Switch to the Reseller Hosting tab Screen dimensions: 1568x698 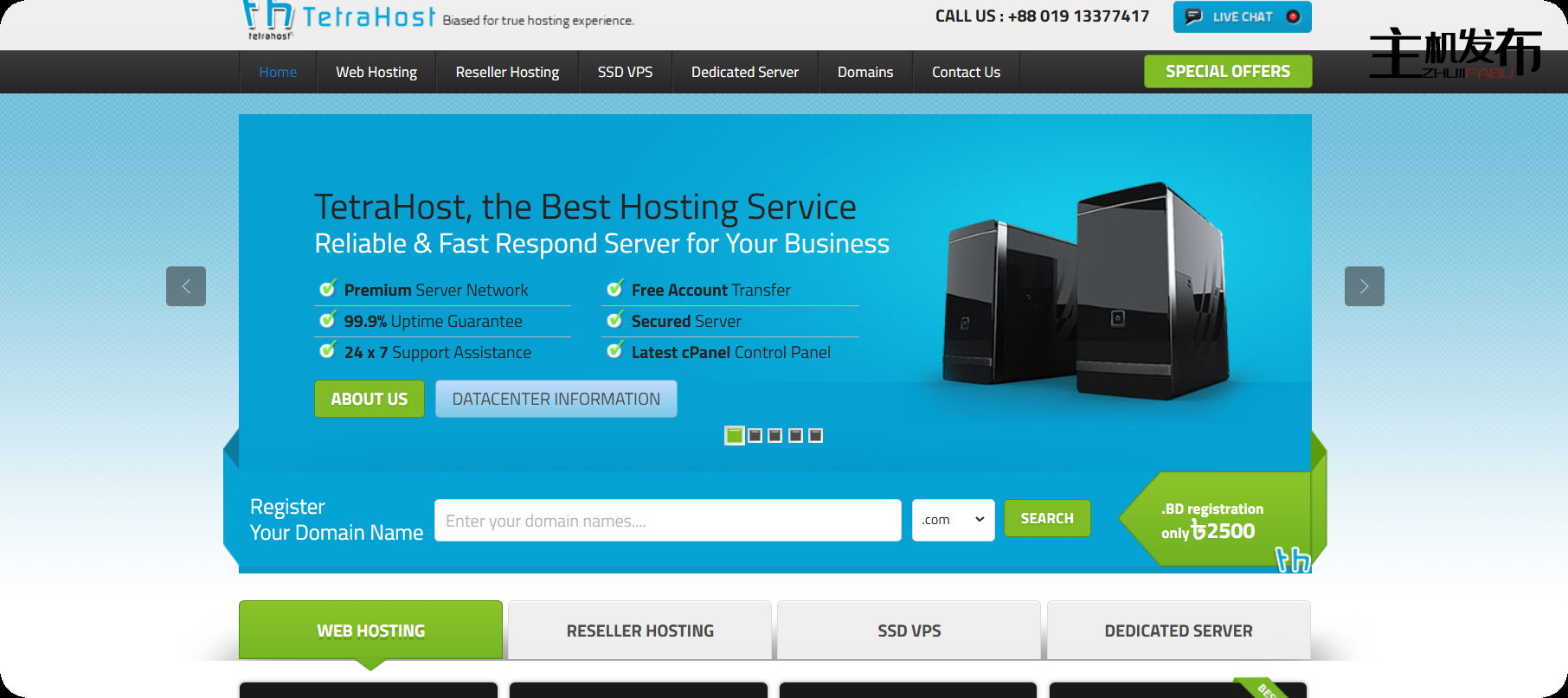tap(639, 631)
